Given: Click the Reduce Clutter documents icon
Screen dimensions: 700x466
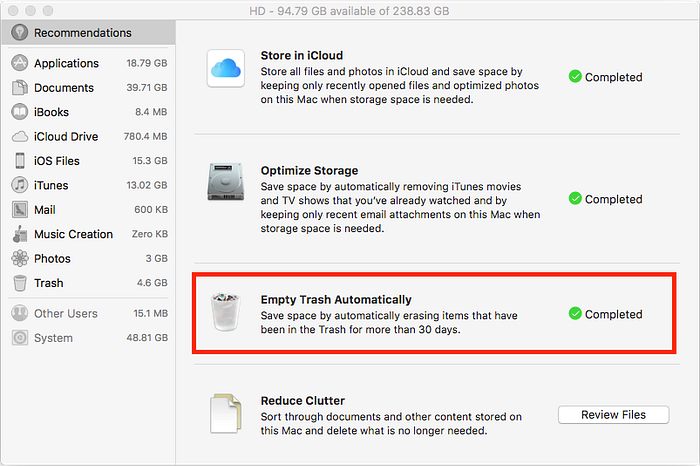Looking at the screenshot, I should [x=225, y=414].
